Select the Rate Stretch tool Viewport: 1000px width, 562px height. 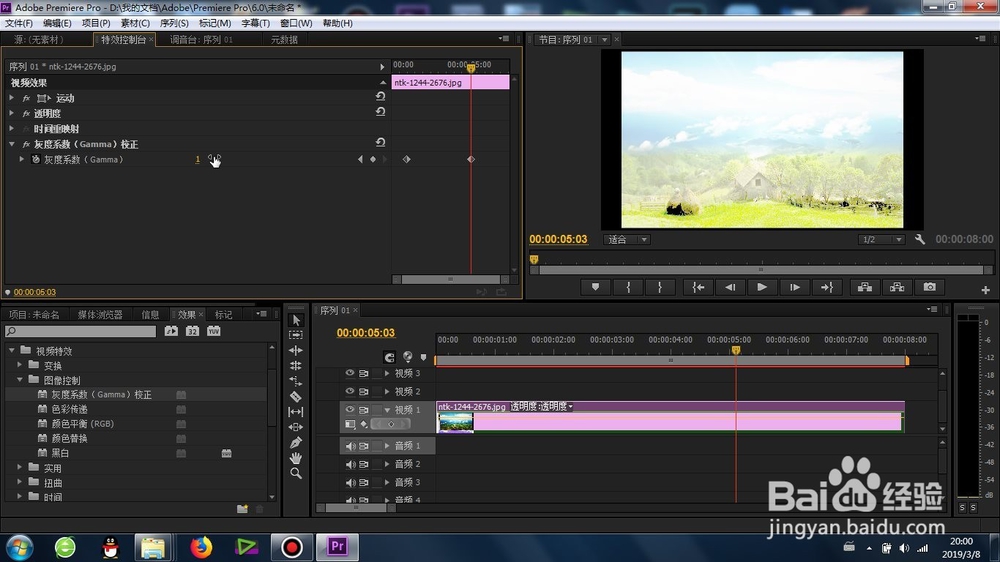[296, 381]
